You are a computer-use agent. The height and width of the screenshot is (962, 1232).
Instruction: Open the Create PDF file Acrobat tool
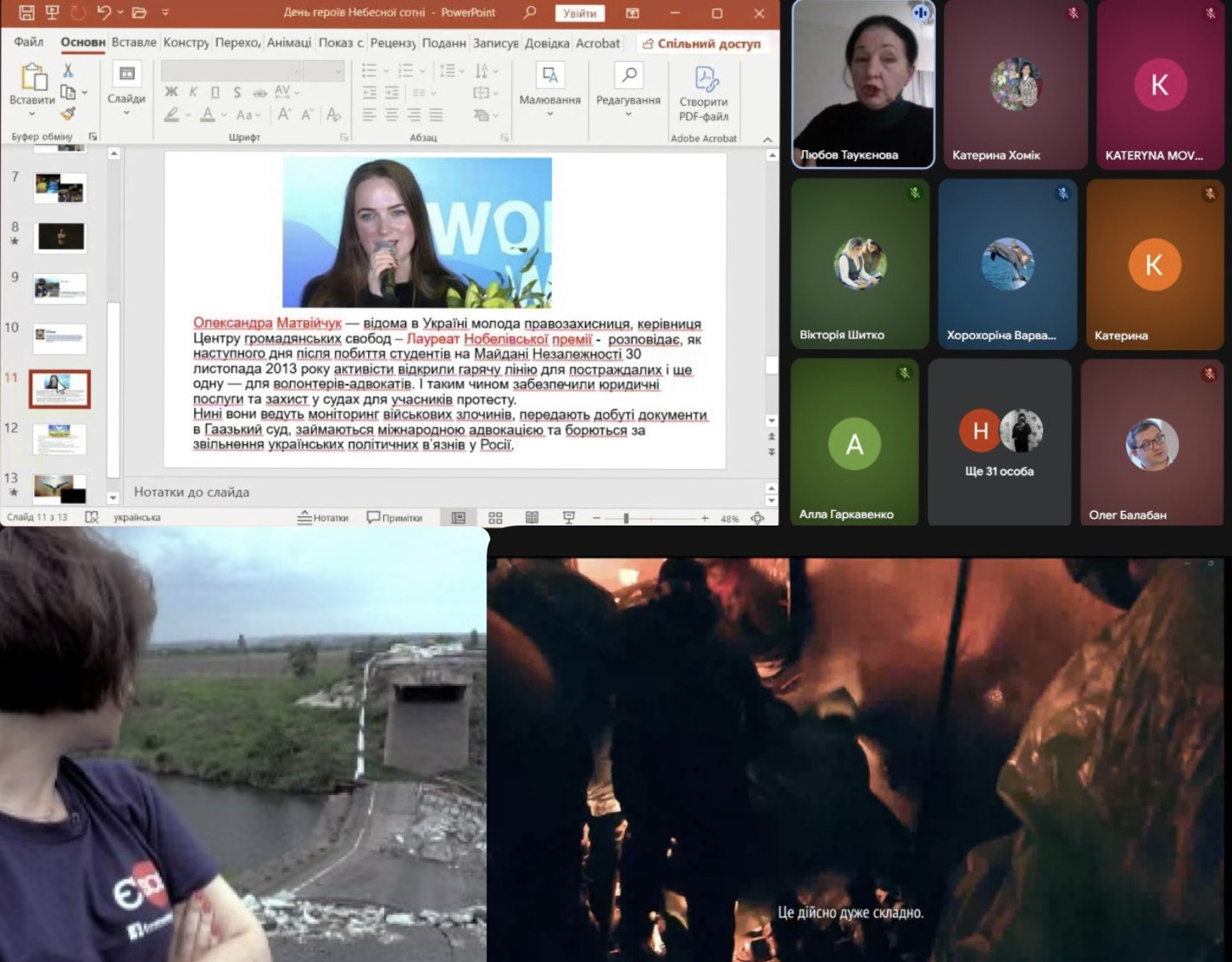point(704,93)
